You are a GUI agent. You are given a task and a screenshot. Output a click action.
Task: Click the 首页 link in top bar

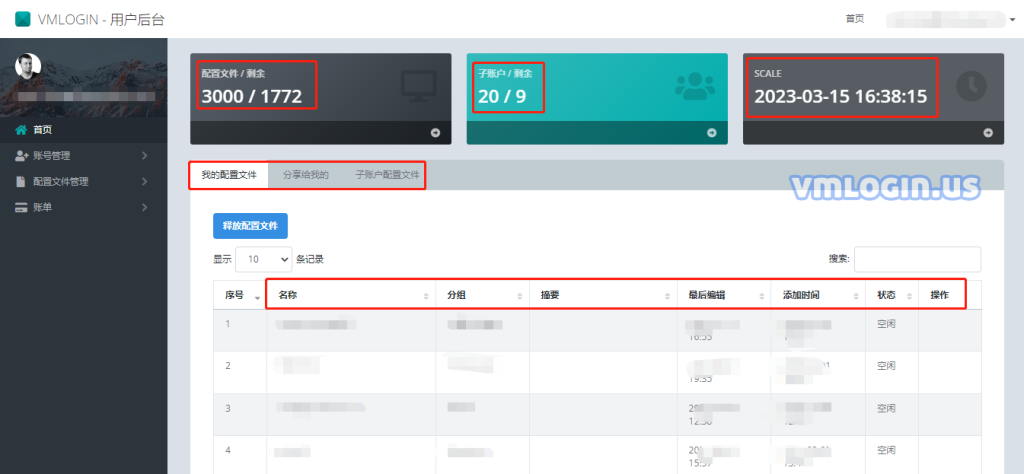[x=855, y=19]
